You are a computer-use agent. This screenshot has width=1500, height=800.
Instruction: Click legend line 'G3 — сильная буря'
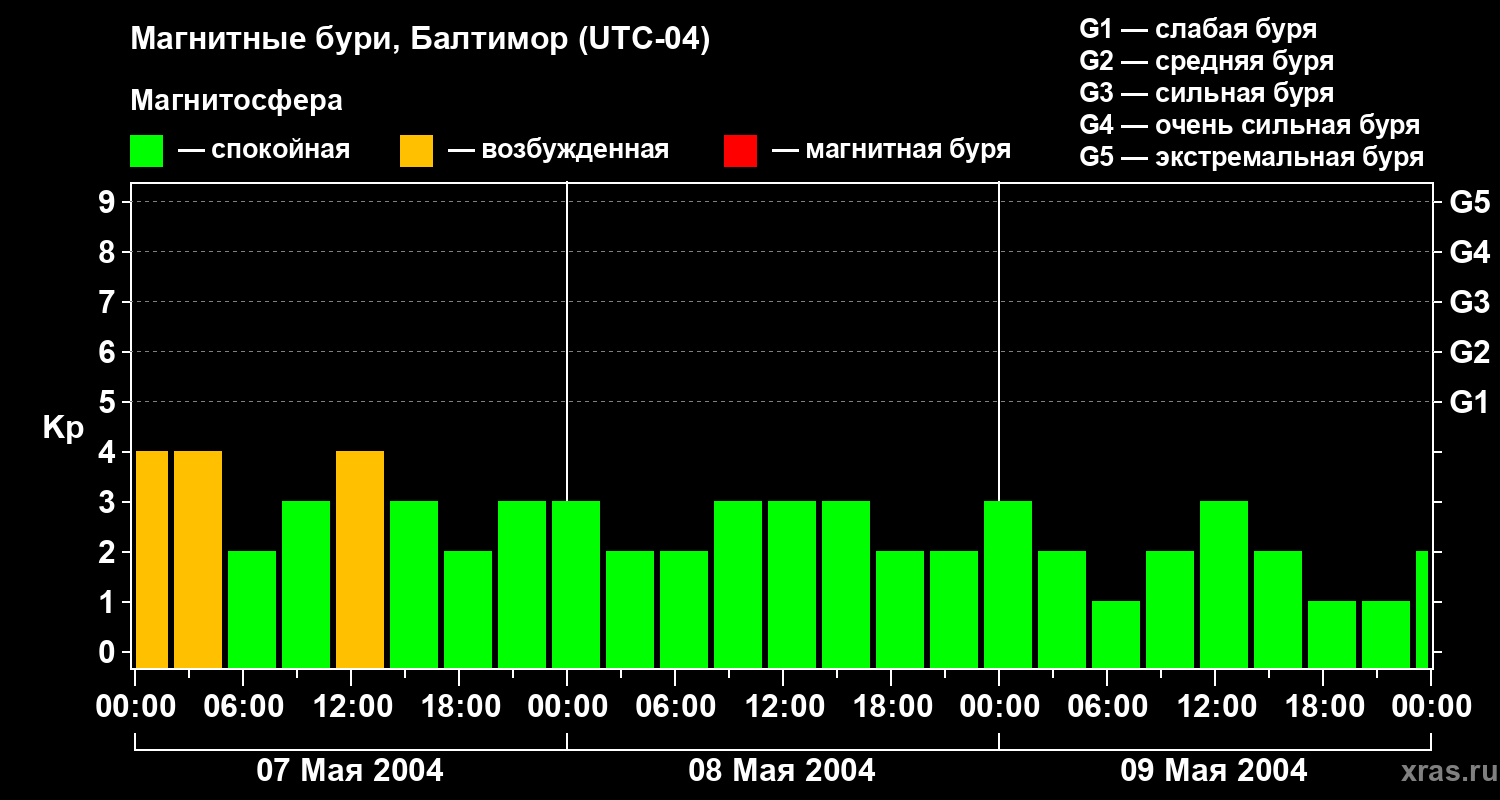(x=1206, y=93)
